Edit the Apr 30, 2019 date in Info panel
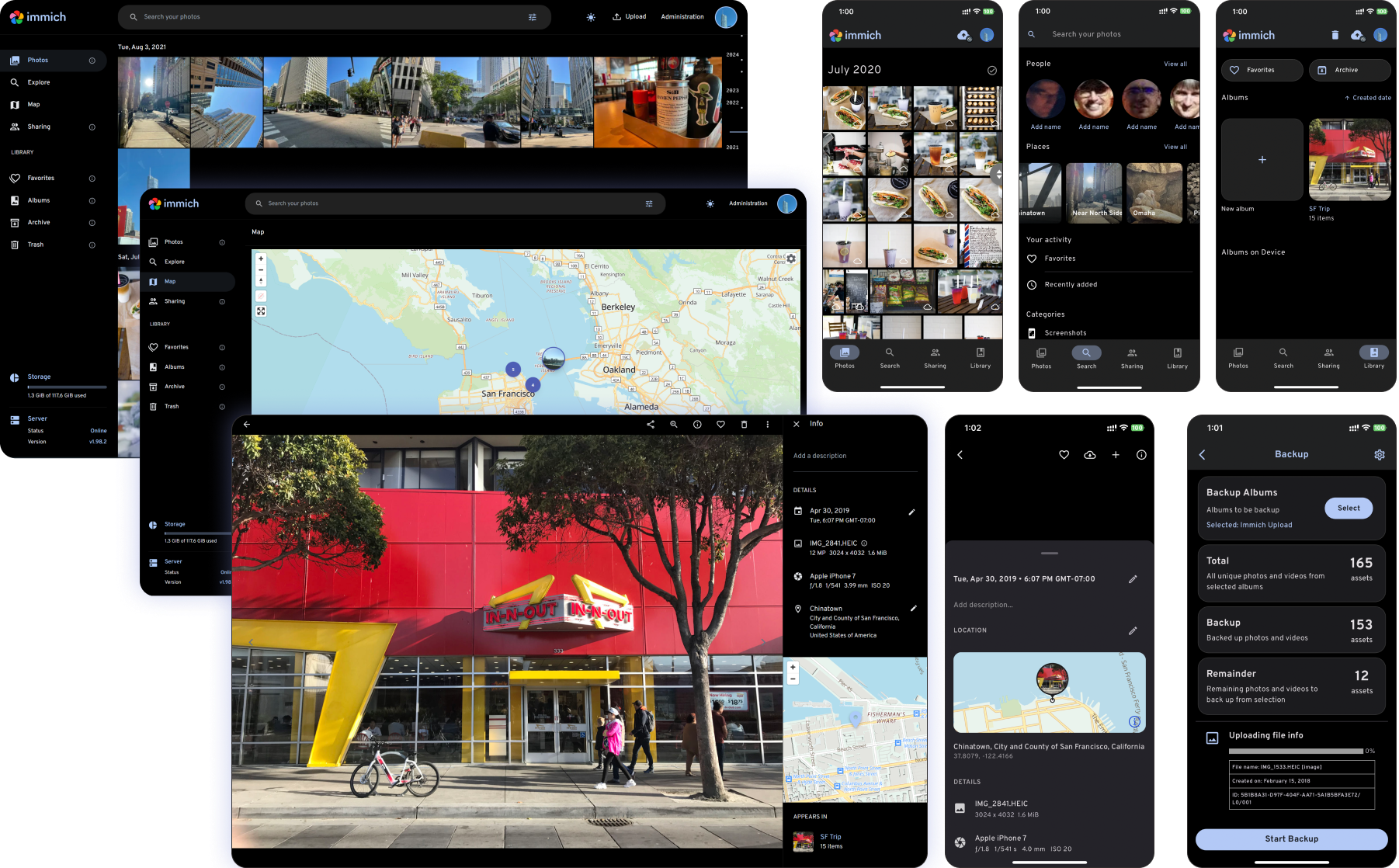This screenshot has width=1399, height=868. [911, 512]
